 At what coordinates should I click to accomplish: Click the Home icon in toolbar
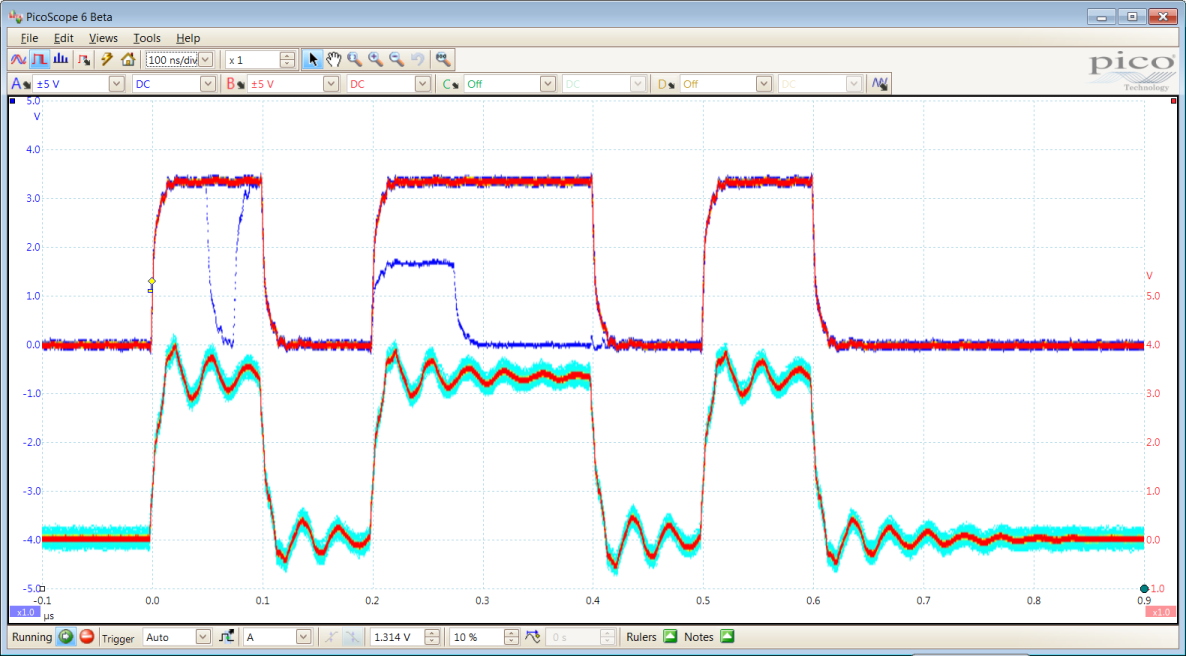(x=128, y=60)
